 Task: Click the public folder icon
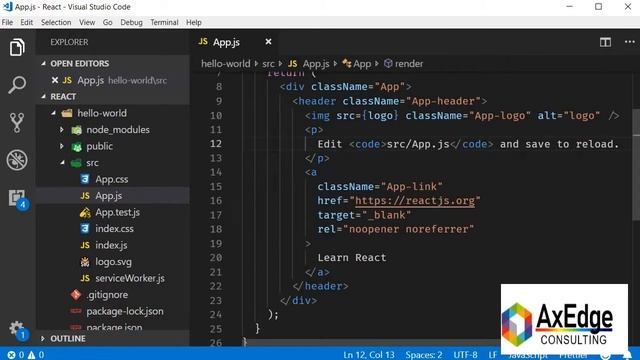point(76,147)
